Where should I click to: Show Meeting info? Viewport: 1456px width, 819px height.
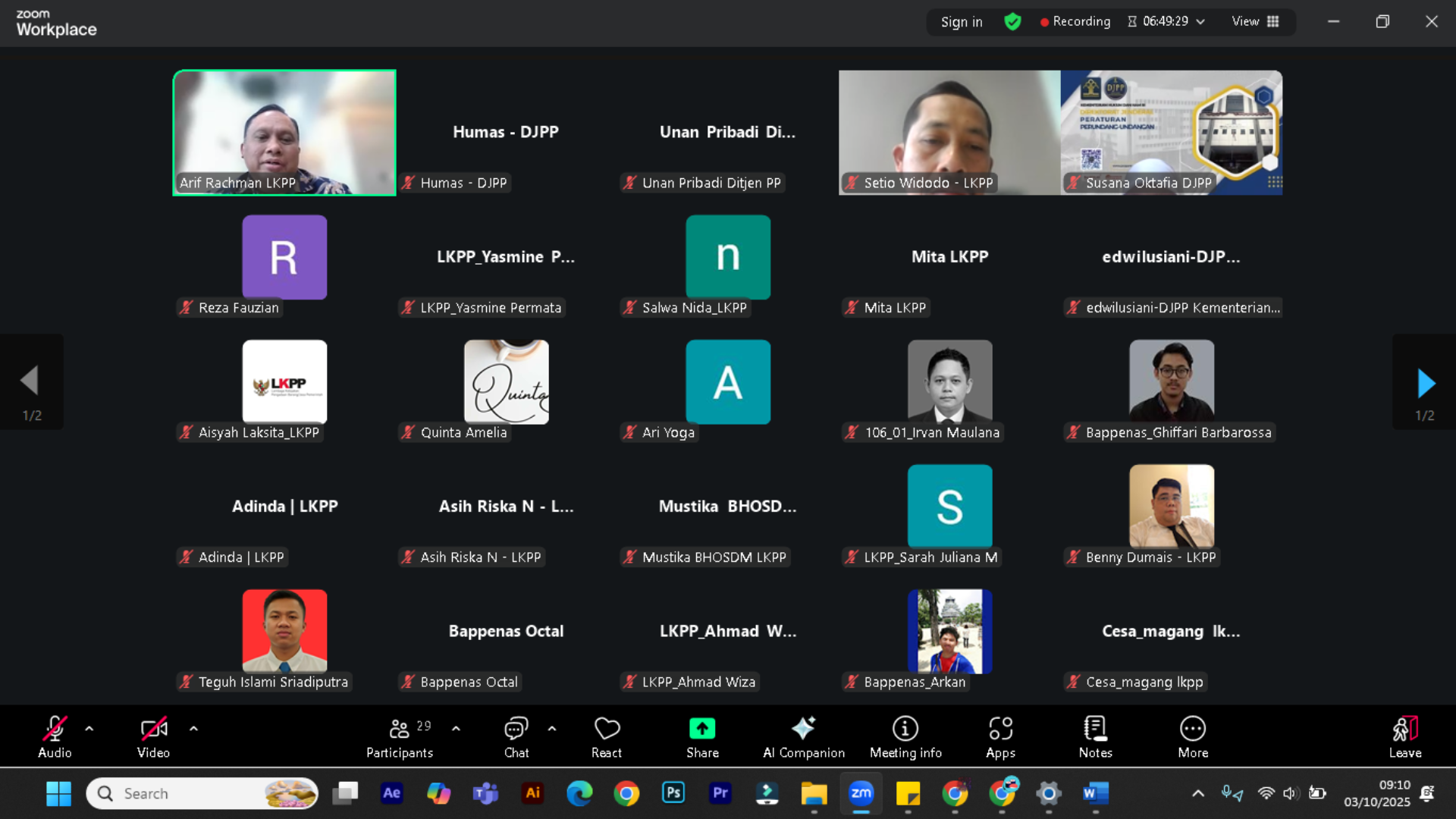[x=905, y=737]
